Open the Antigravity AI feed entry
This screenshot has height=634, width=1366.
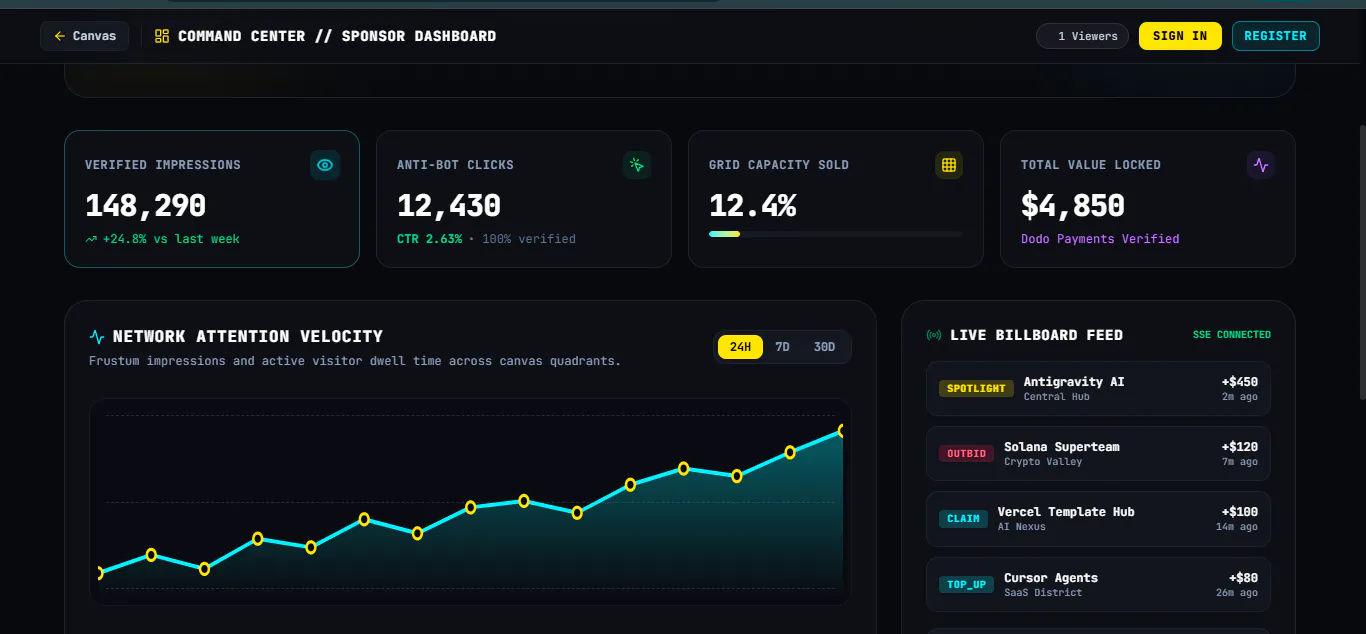coord(1098,388)
